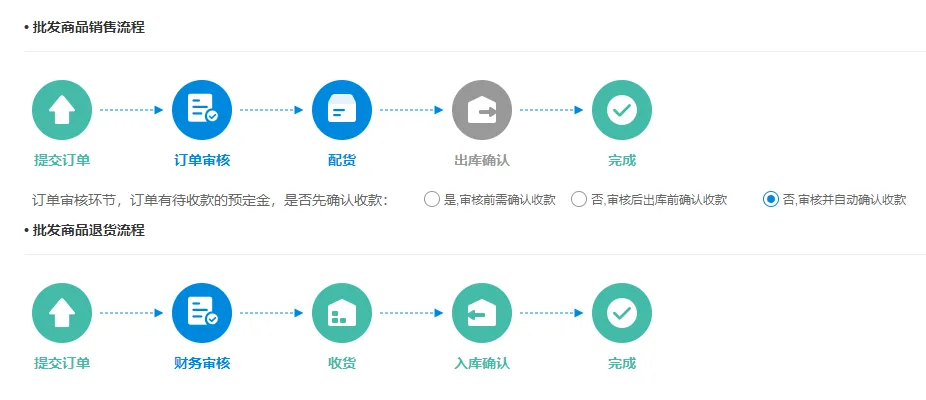Click the 出库确认 text label
The image size is (926, 400).
point(482,160)
